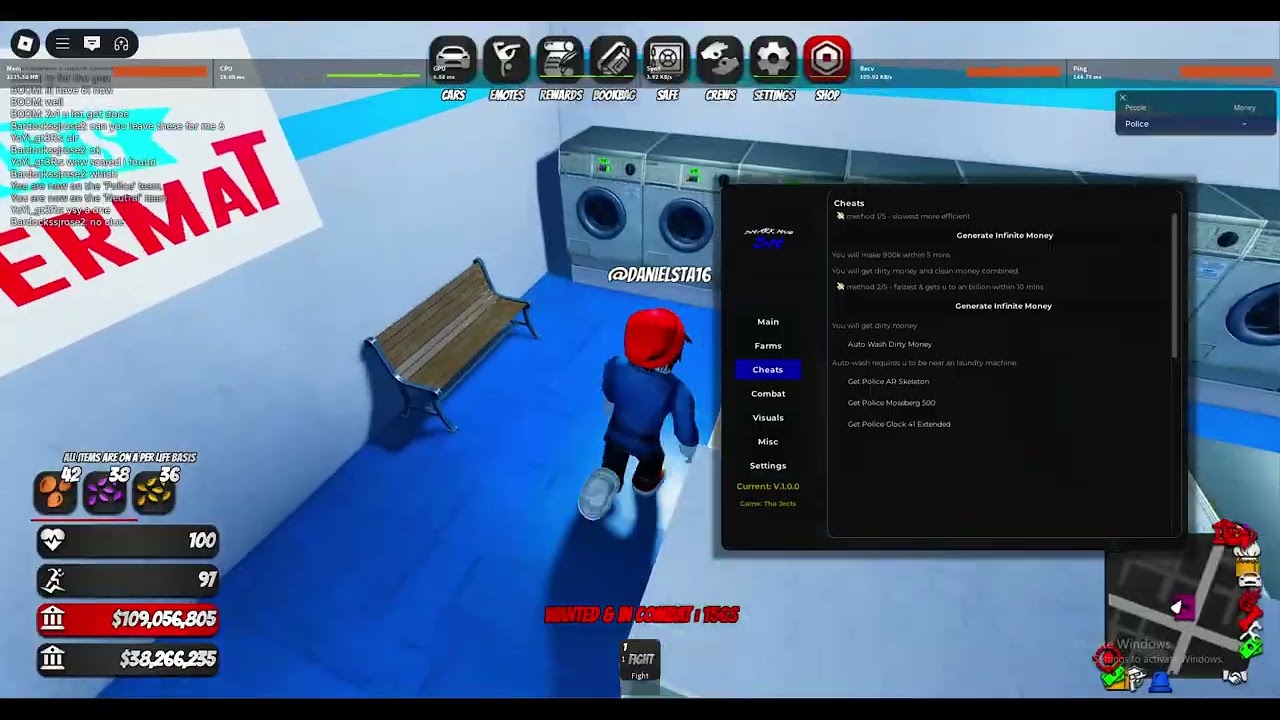
Task: Click the dark bank icon for $38,266,255
Action: 53,658
